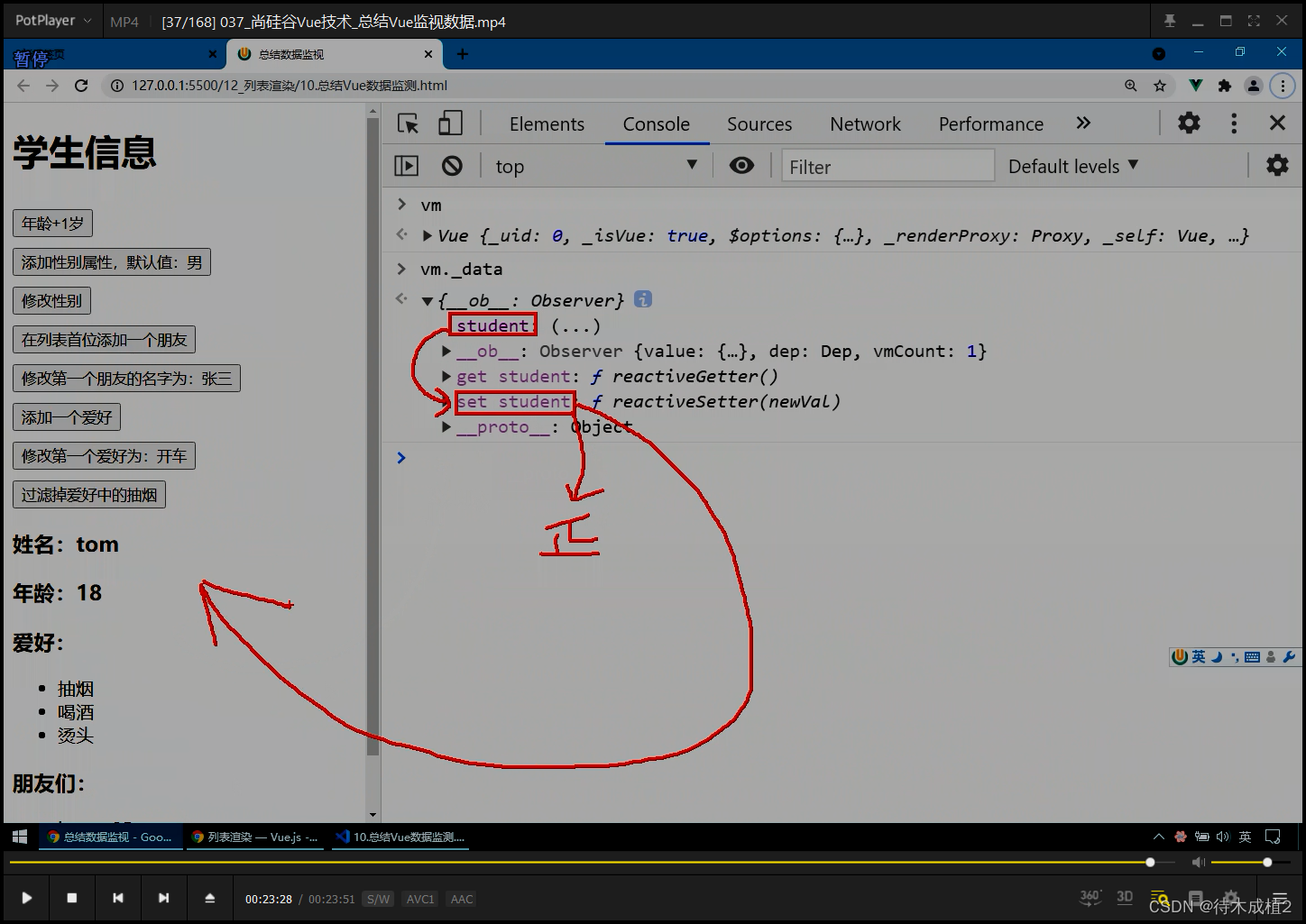Click the info badge next to Observer object
The image size is (1306, 924).
pos(642,299)
